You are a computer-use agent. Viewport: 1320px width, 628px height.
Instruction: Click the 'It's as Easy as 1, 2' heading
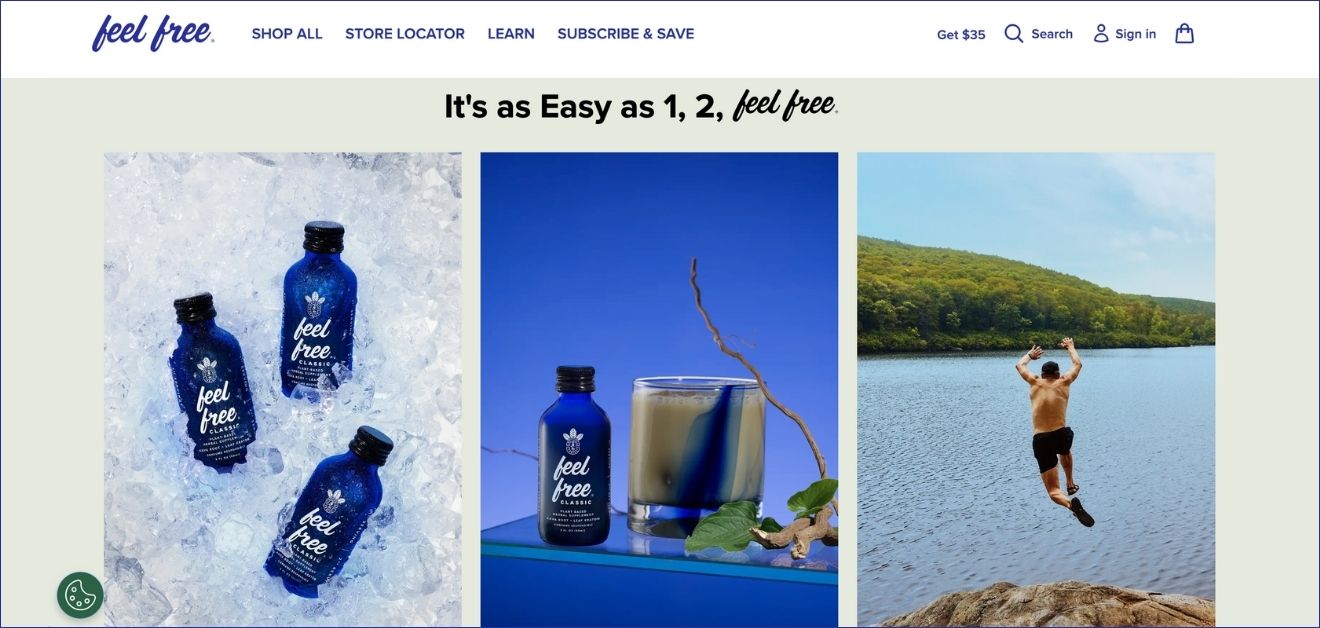(x=584, y=106)
